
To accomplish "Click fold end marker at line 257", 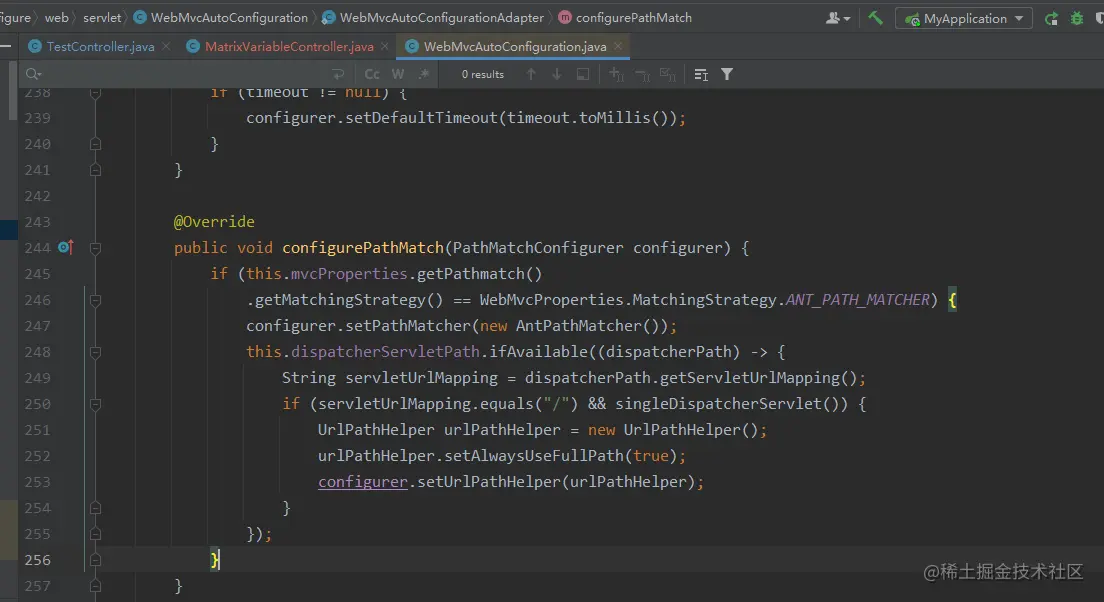I will (x=95, y=586).
